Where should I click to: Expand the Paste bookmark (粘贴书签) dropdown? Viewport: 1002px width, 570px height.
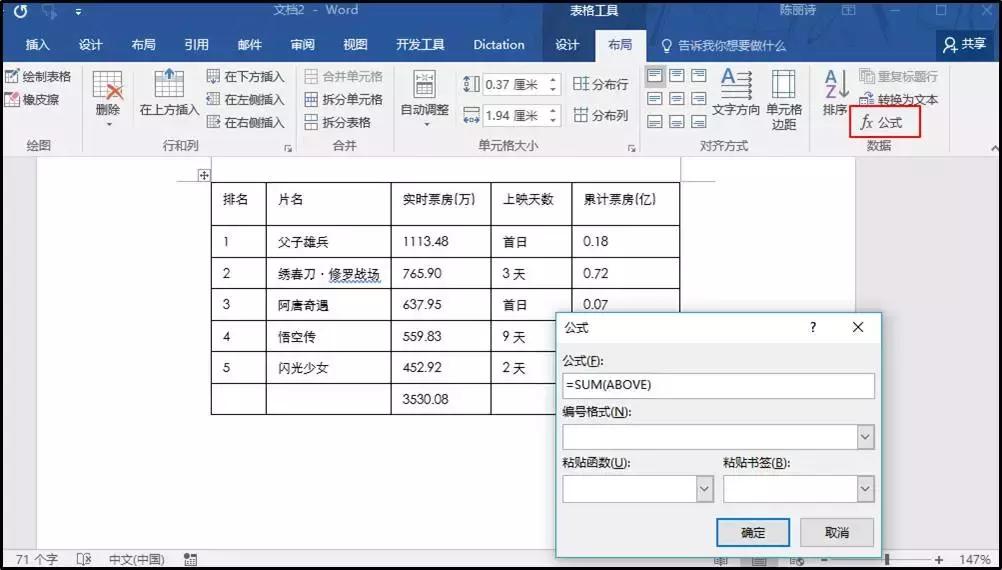tap(865, 489)
